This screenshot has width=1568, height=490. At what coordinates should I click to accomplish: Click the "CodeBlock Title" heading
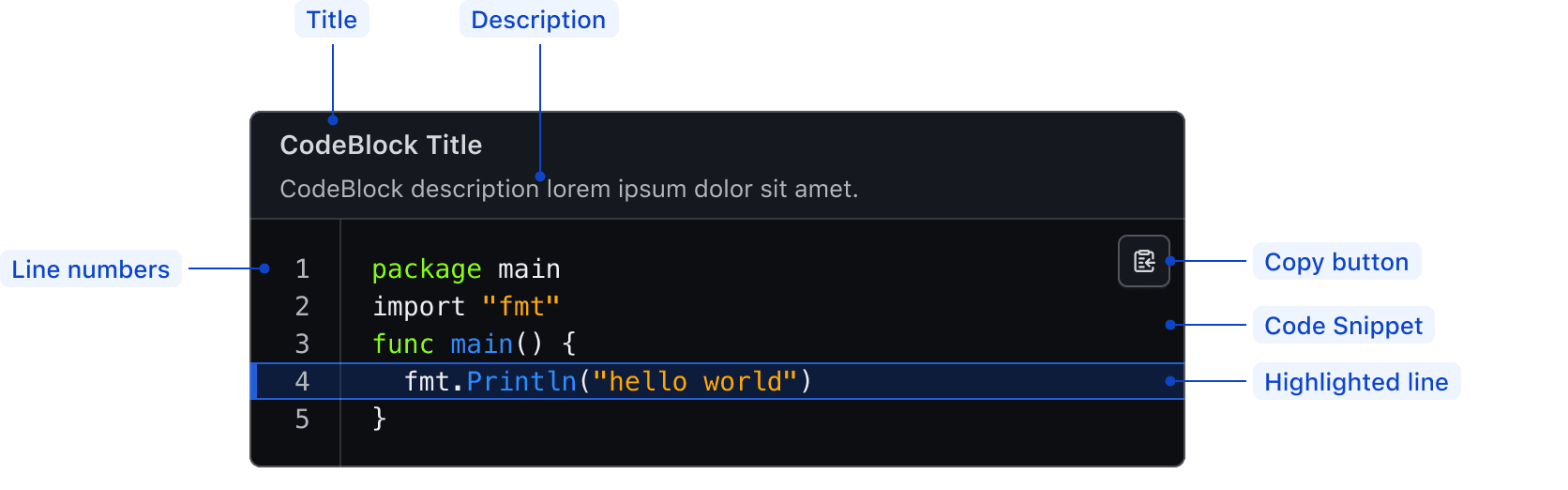click(381, 145)
